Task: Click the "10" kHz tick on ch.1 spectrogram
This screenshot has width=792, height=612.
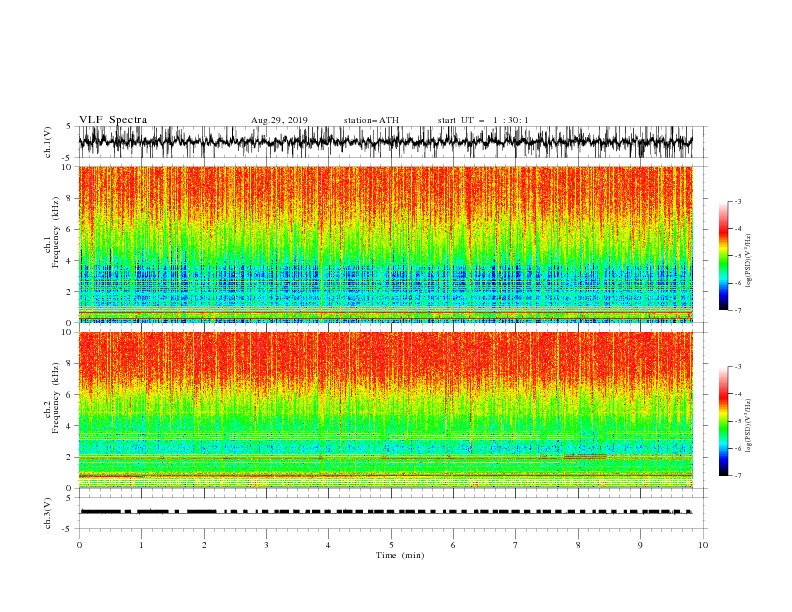Action: click(67, 167)
